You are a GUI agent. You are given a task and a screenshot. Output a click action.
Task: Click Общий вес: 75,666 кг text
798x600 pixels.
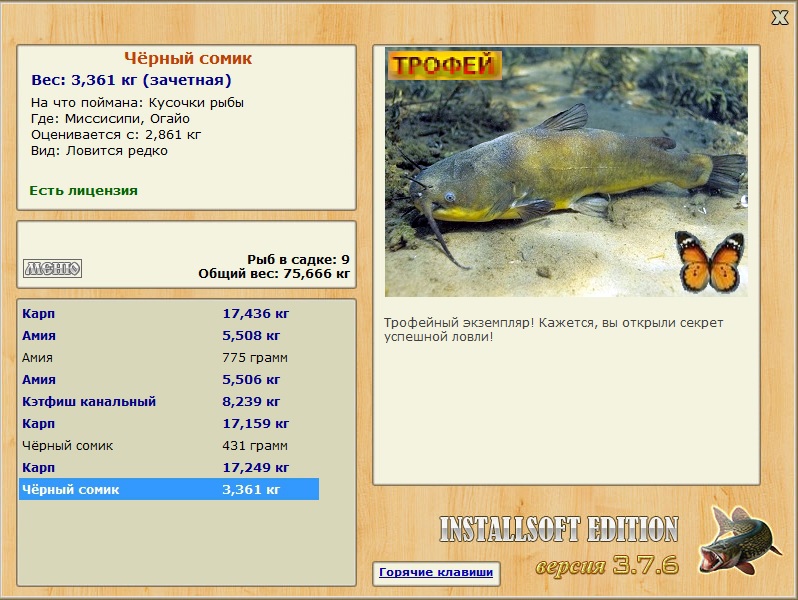pos(274,274)
